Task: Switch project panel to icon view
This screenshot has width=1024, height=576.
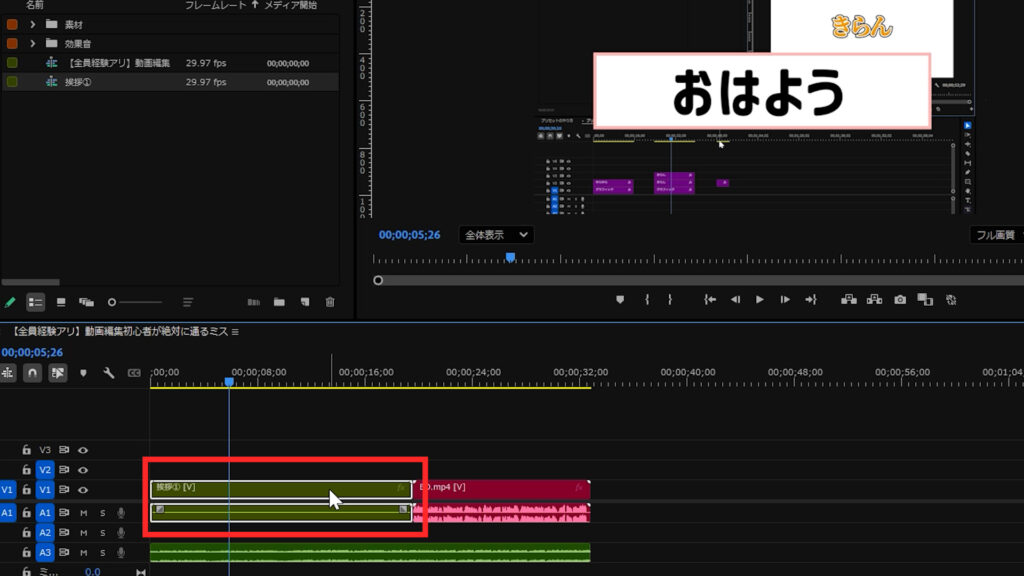Action: [61, 302]
